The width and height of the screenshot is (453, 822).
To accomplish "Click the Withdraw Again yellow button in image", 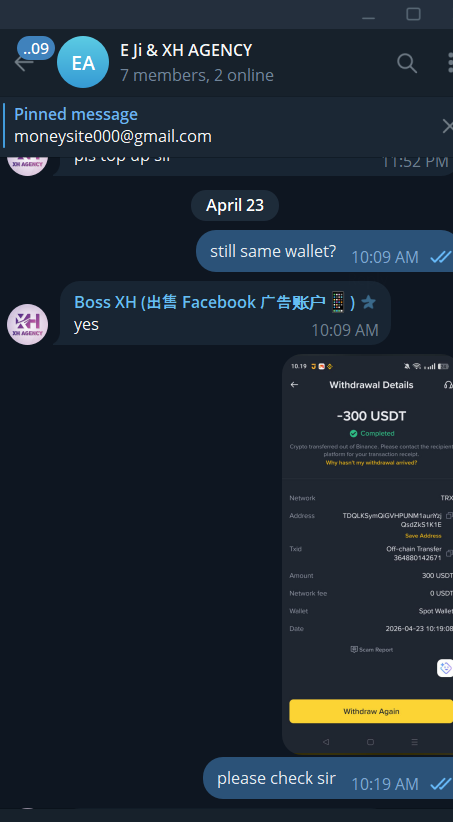I will [371, 711].
